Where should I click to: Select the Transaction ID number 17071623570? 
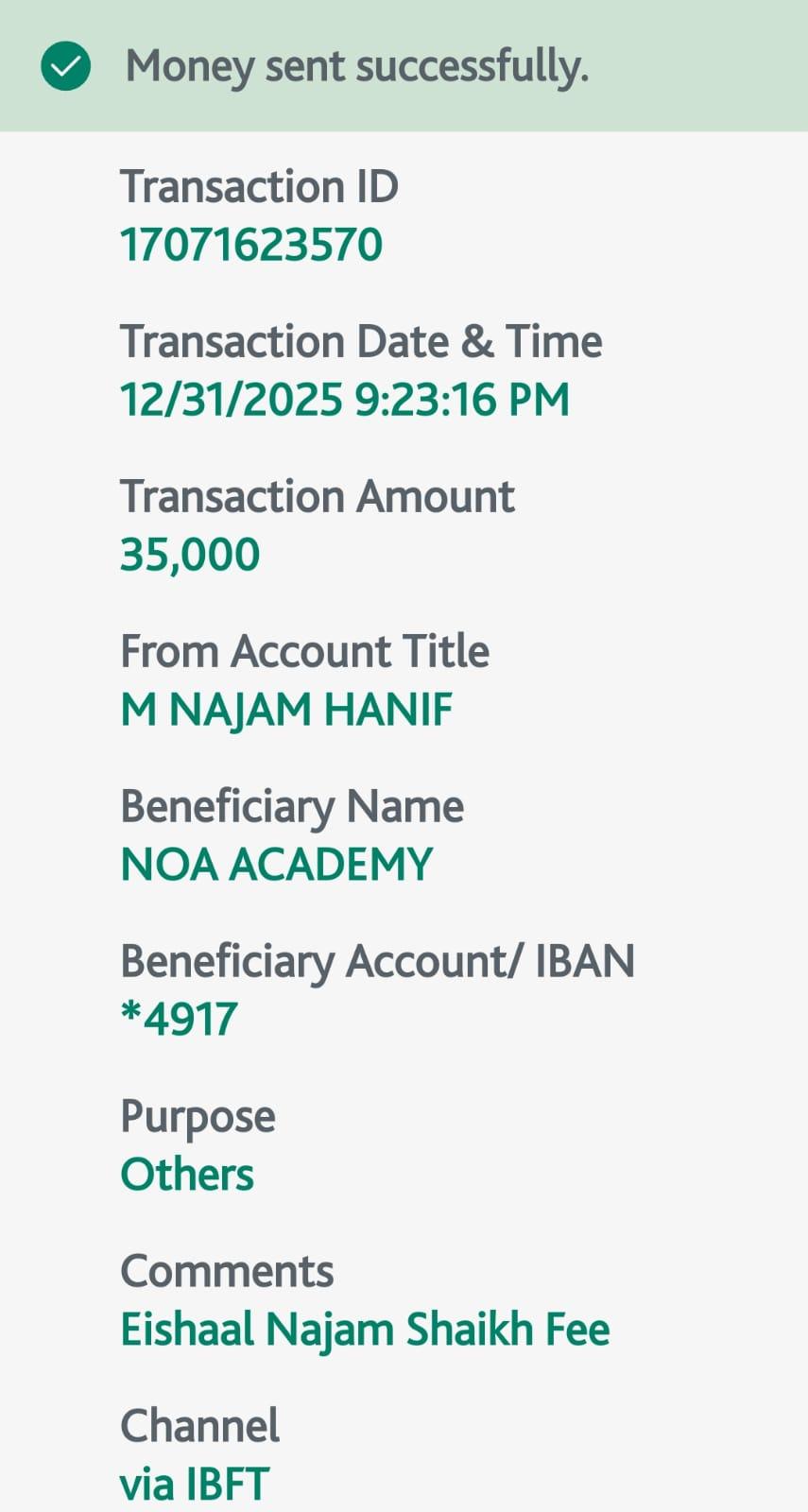click(x=251, y=245)
